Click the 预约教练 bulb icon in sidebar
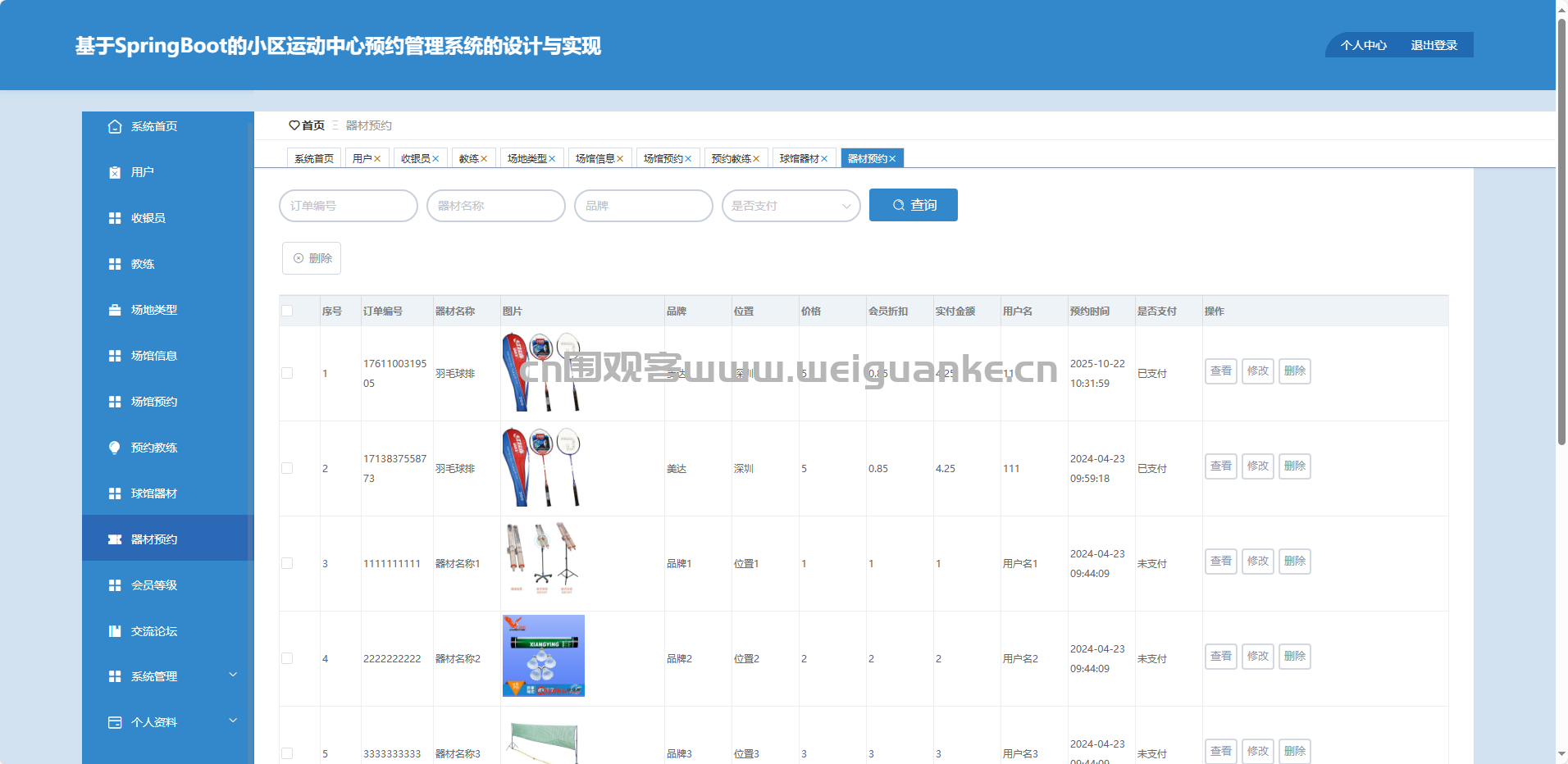 click(115, 448)
